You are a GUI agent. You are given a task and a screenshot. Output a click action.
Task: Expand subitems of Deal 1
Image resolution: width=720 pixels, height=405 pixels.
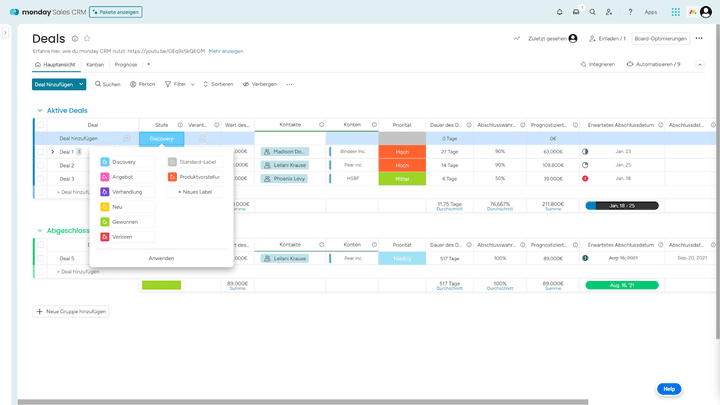tap(52, 152)
